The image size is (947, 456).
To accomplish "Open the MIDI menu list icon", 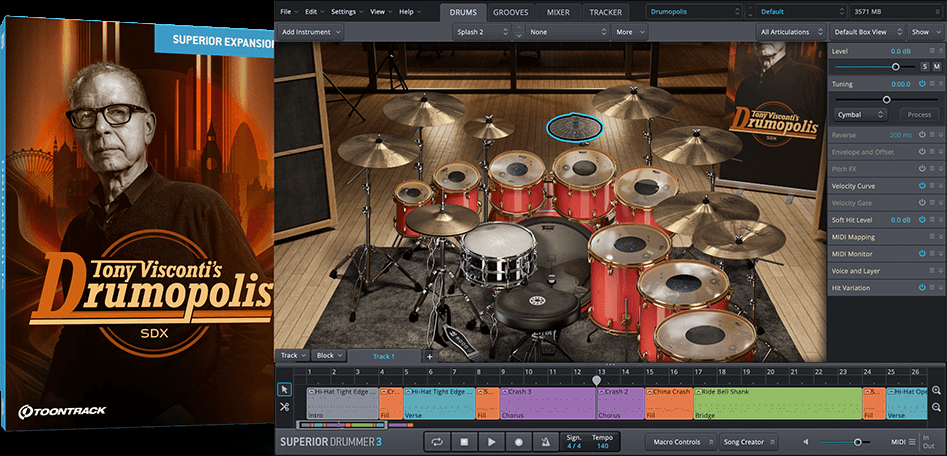I will [x=912, y=442].
